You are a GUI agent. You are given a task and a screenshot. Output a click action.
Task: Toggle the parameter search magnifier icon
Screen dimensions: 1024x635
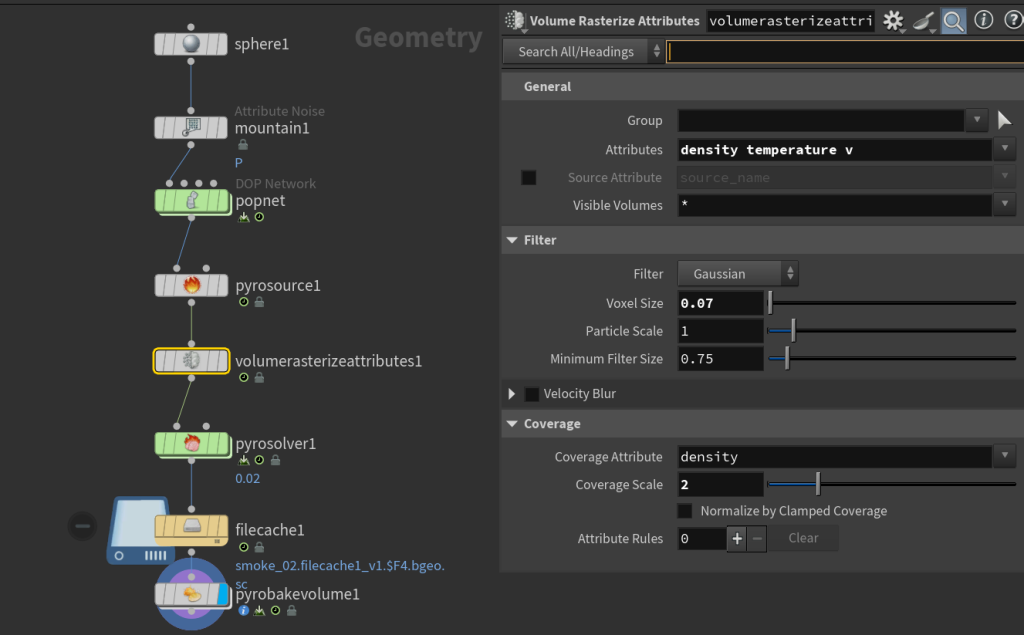(x=953, y=21)
